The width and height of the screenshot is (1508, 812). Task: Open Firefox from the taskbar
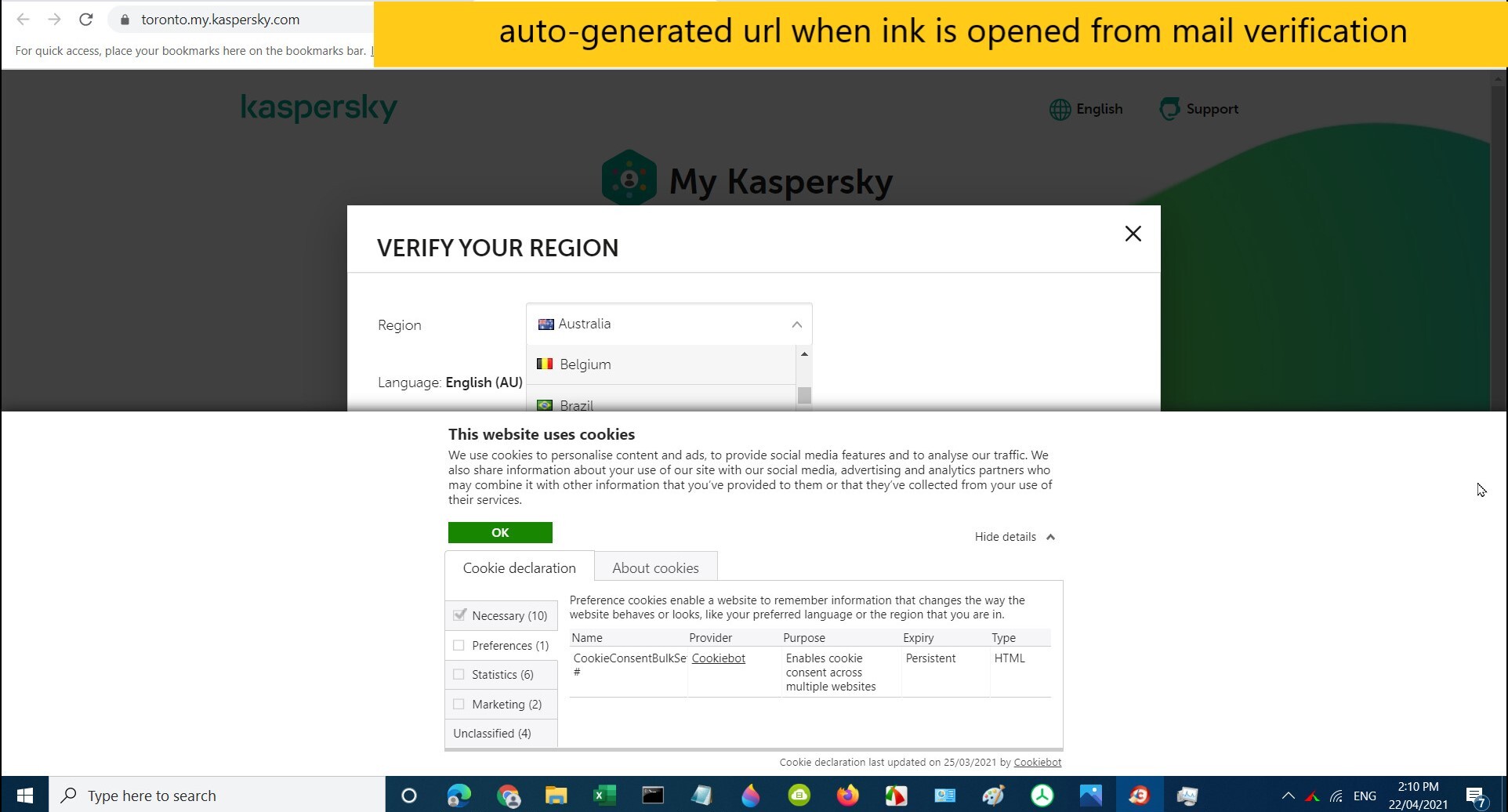coord(847,796)
